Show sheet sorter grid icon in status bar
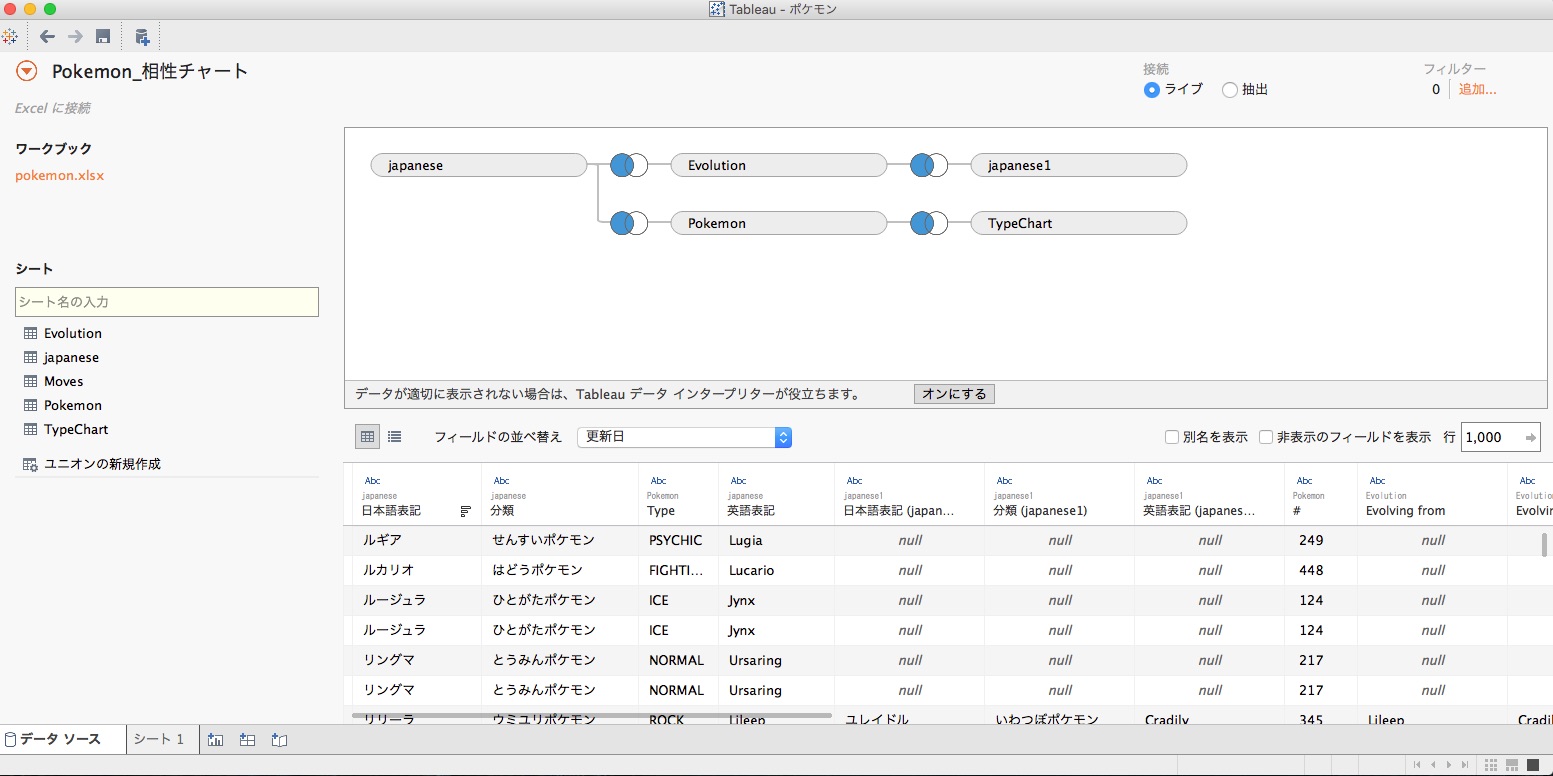Screen dimensions: 1553x776 click(1491, 765)
